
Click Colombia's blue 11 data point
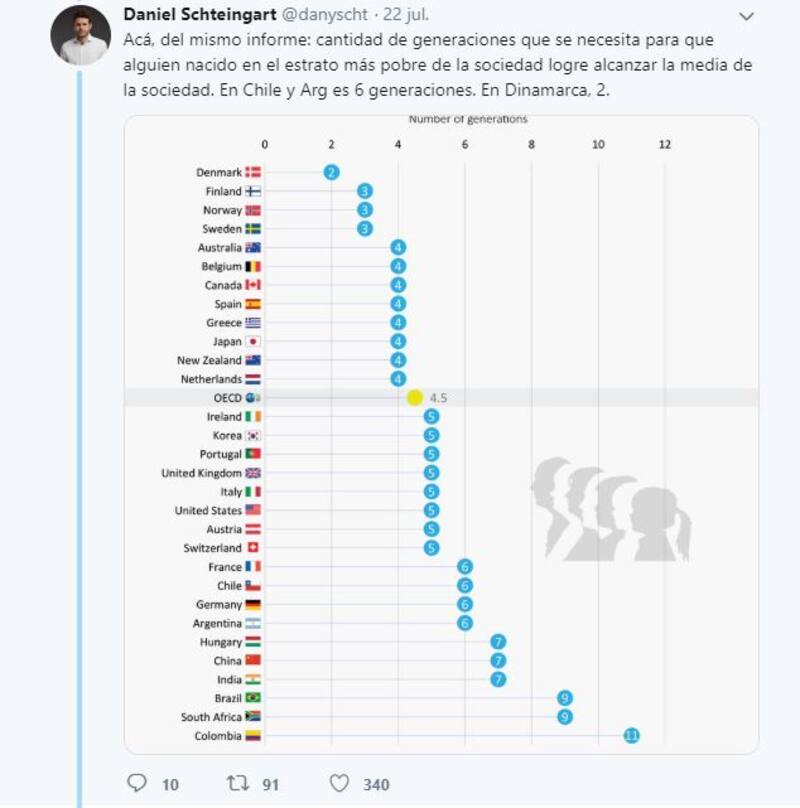click(x=631, y=736)
